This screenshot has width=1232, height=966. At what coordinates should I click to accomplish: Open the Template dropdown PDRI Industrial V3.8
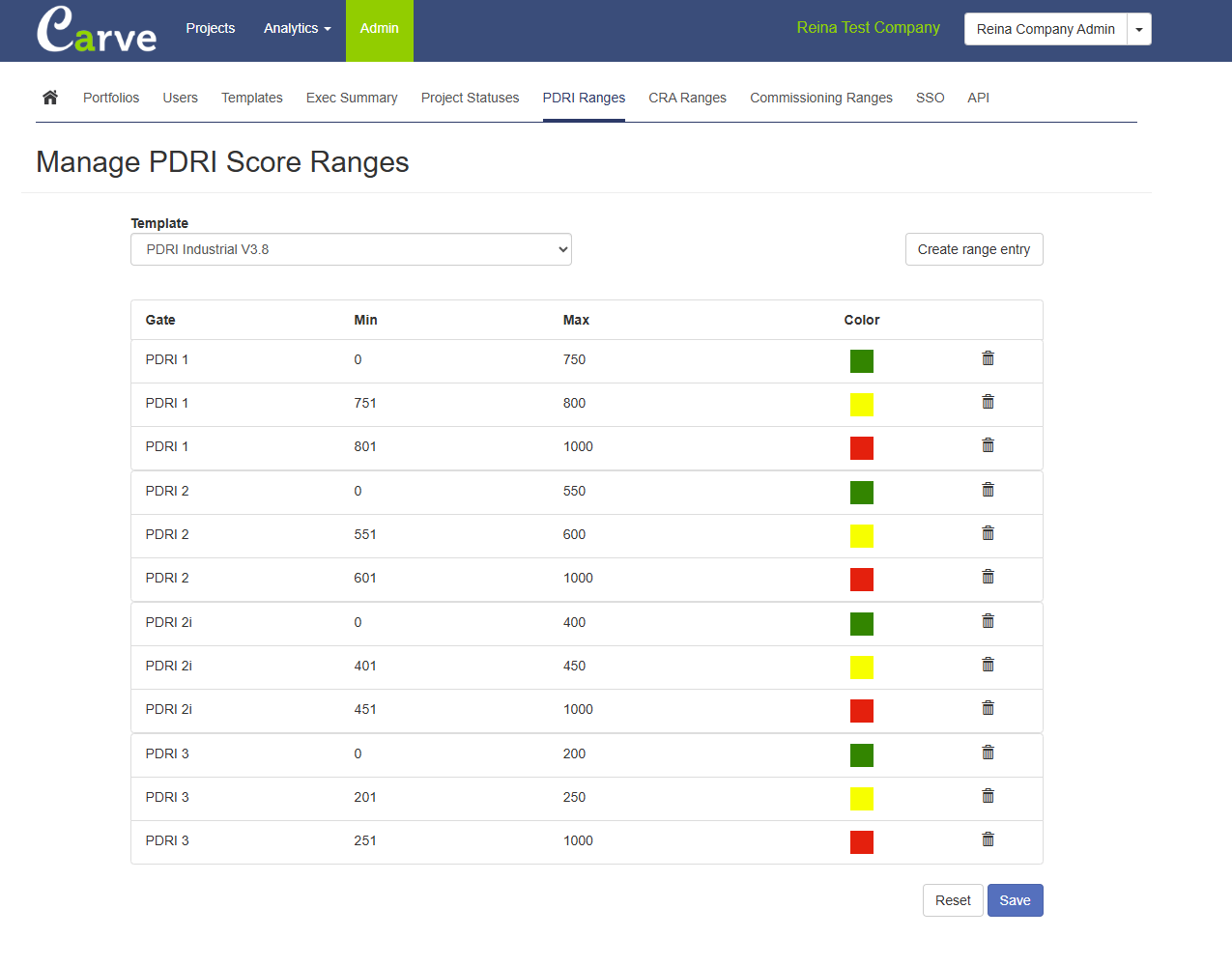point(351,249)
